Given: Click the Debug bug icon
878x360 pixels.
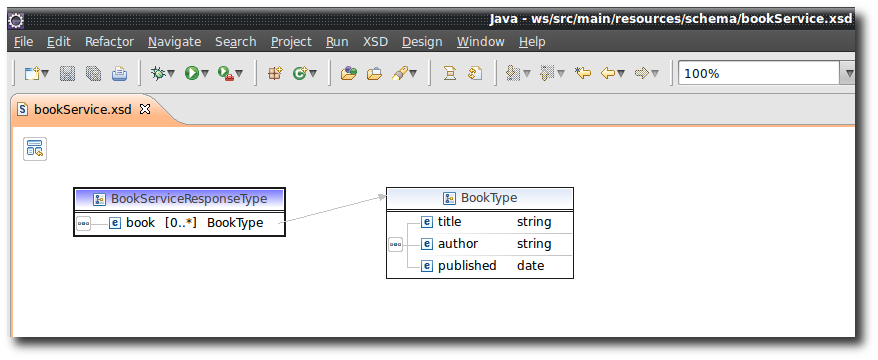Looking at the screenshot, I should point(158,73).
